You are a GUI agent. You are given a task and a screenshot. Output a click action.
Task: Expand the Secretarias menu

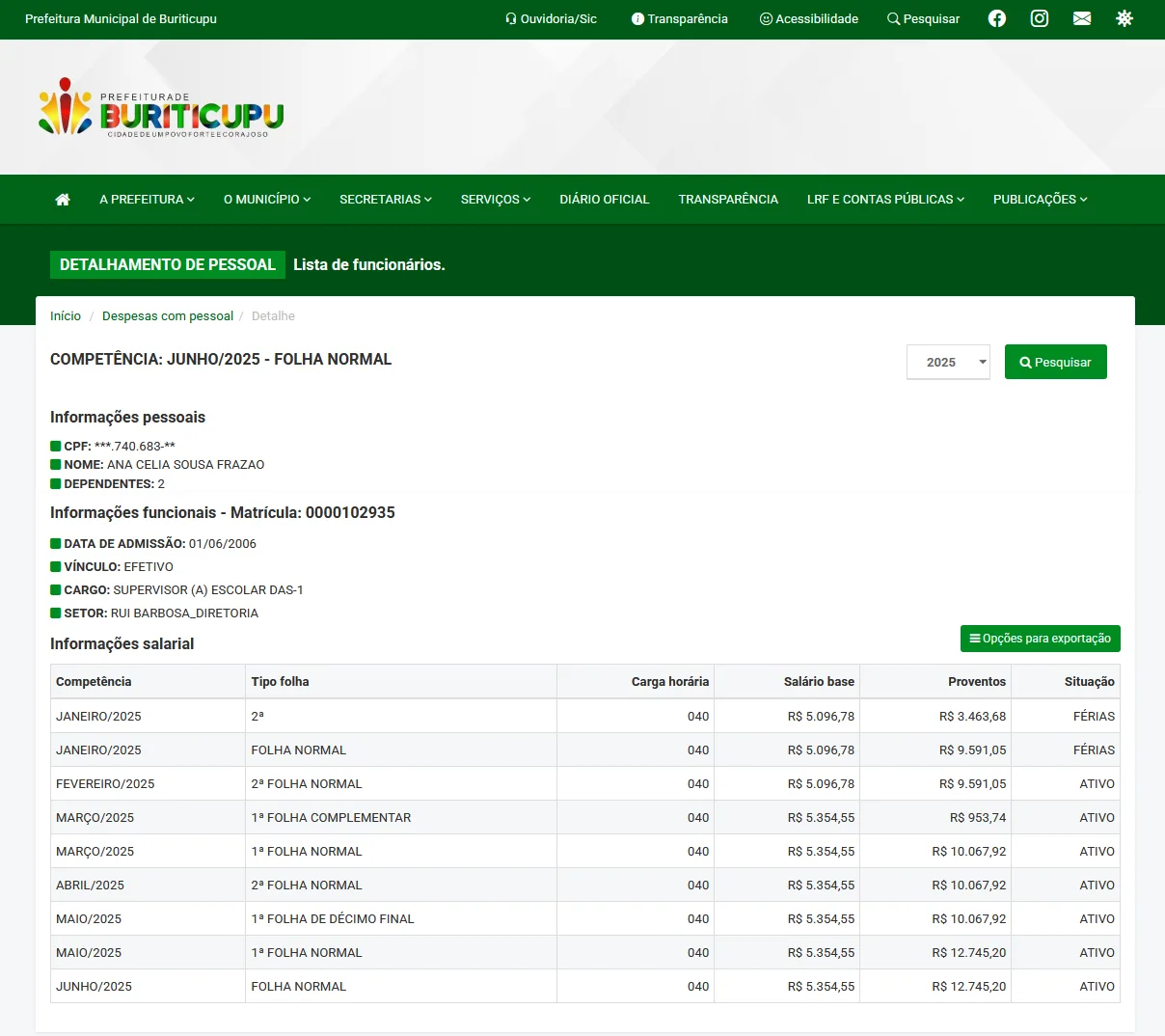tap(385, 200)
